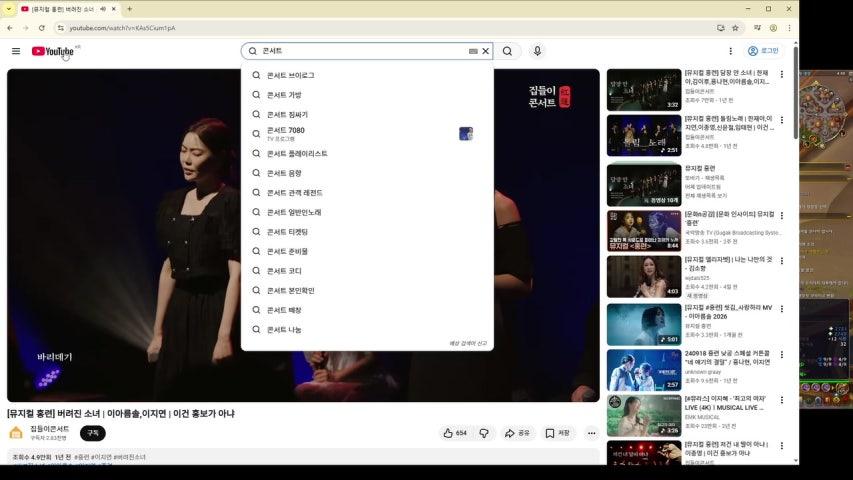Click the YouTube logo to go home

click(x=53, y=51)
